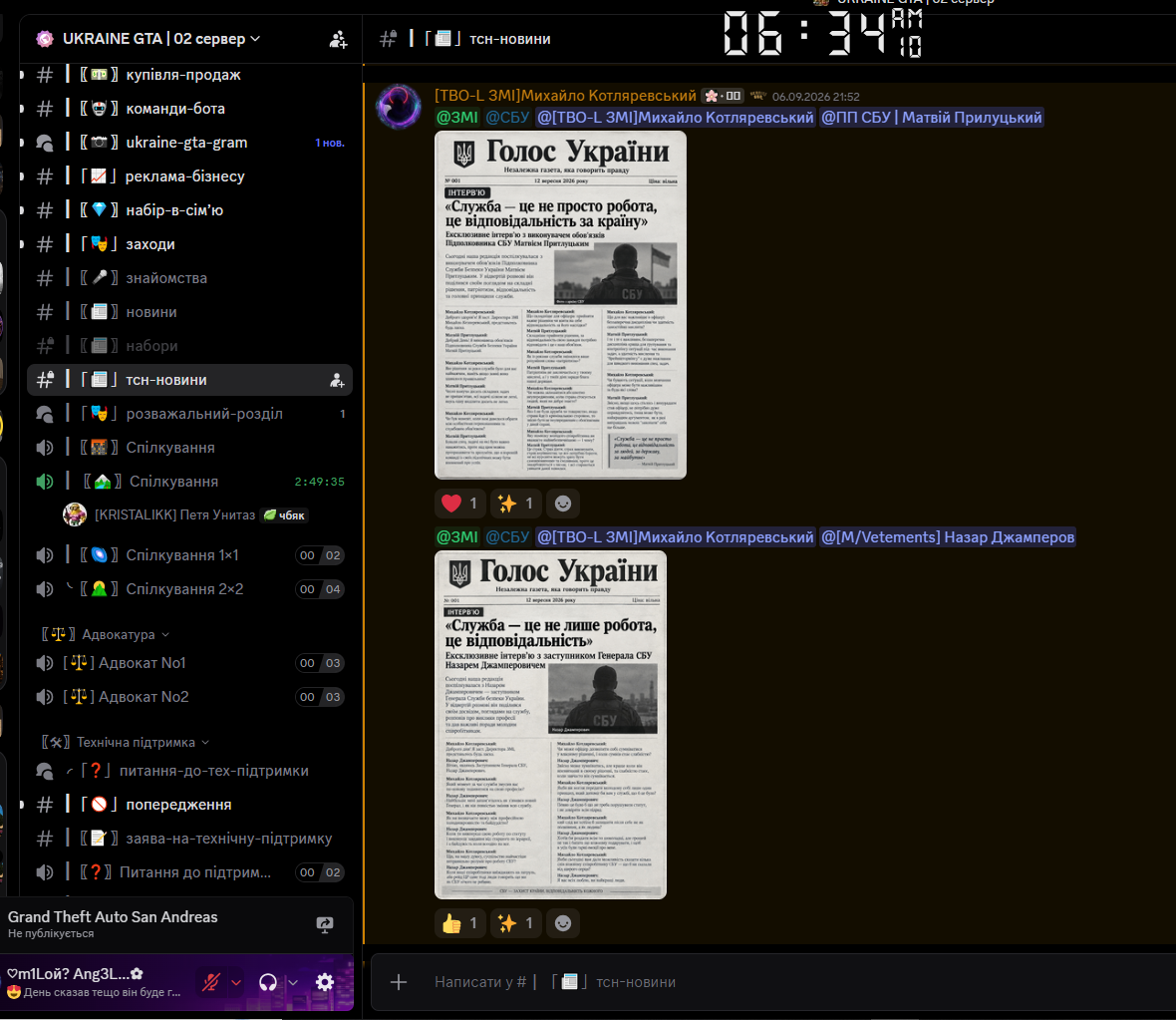The width and height of the screenshot is (1176, 1020).
Task: Open Михайло Котляревський author avatar
Action: [x=399, y=107]
